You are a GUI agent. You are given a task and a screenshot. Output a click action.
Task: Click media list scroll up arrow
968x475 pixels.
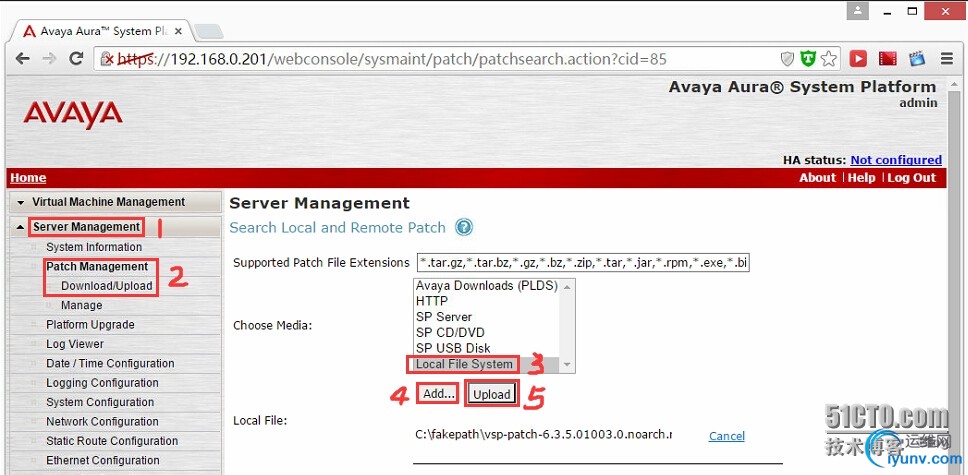pyautogui.click(x=567, y=286)
